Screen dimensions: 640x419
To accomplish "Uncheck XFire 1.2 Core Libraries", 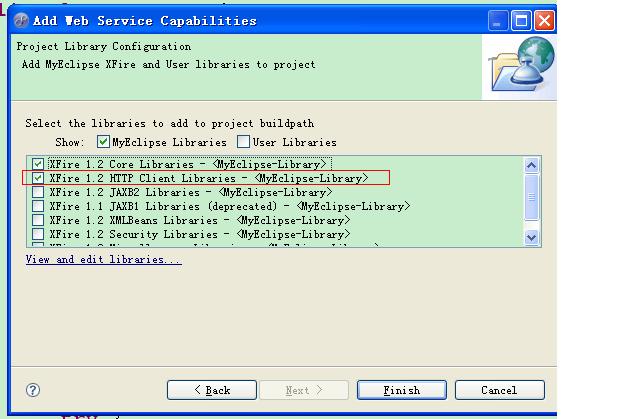I will pyautogui.click(x=38, y=164).
